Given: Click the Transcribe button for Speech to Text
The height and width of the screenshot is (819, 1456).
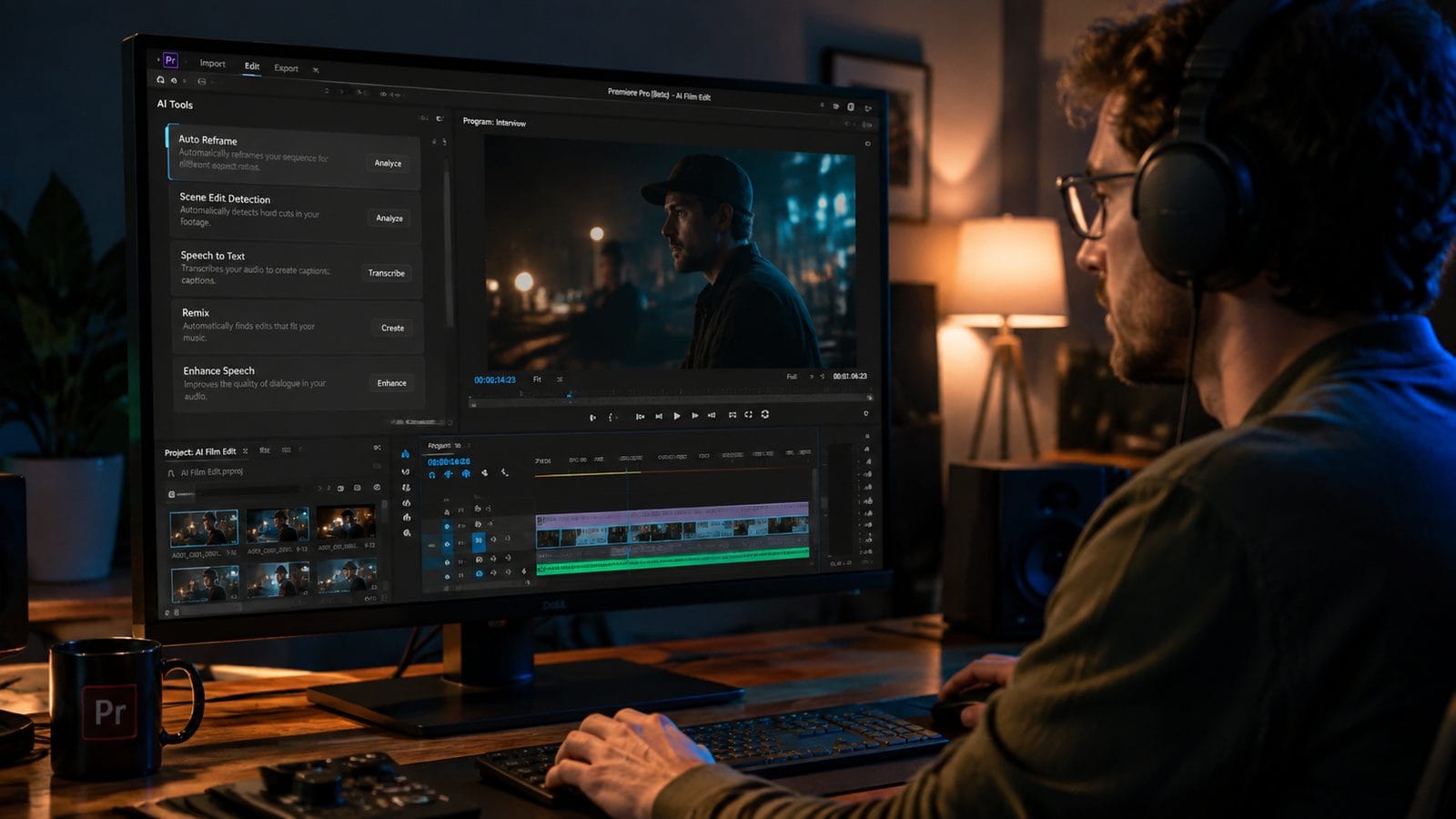Looking at the screenshot, I should click(x=386, y=273).
